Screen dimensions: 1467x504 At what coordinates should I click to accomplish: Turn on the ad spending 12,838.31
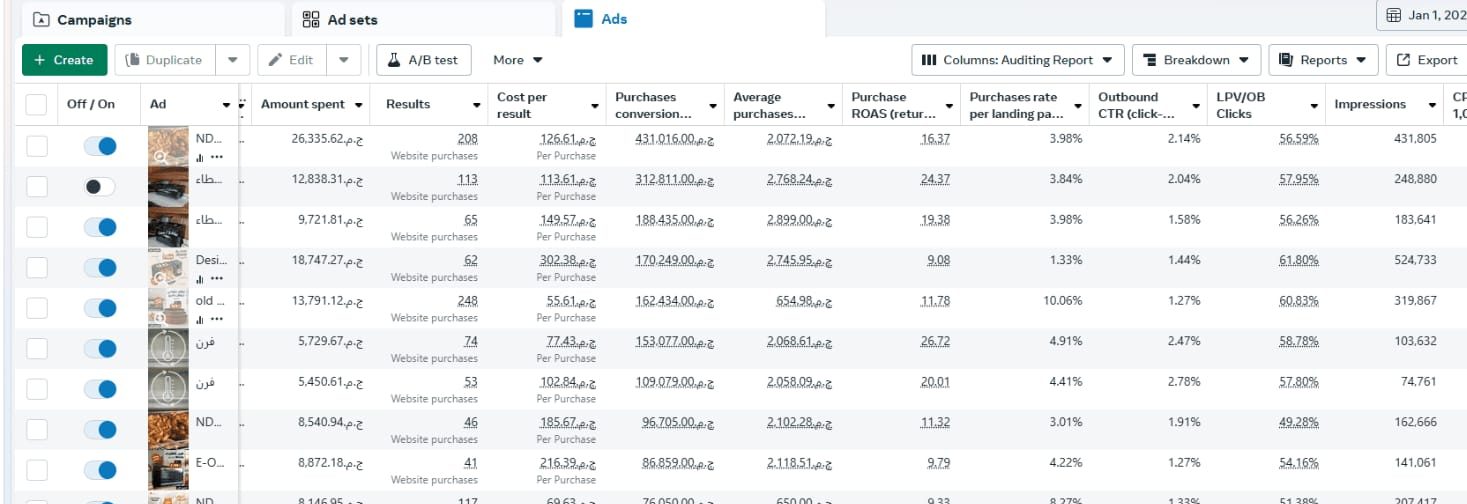pos(100,187)
